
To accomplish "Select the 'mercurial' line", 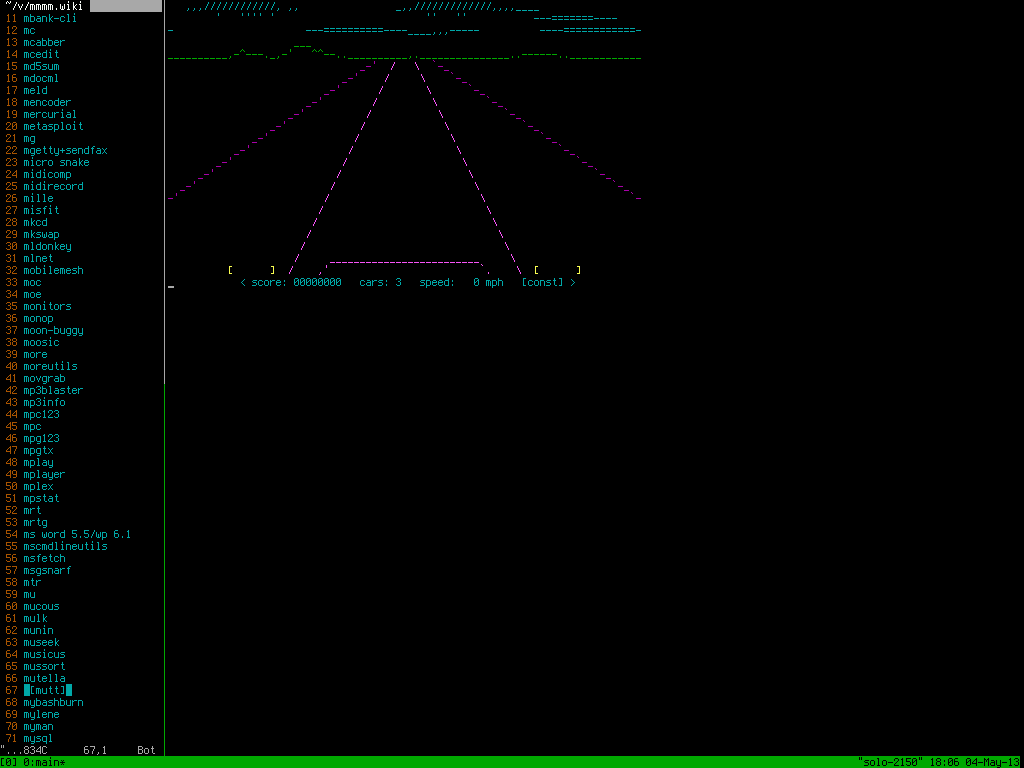I will [50, 114].
